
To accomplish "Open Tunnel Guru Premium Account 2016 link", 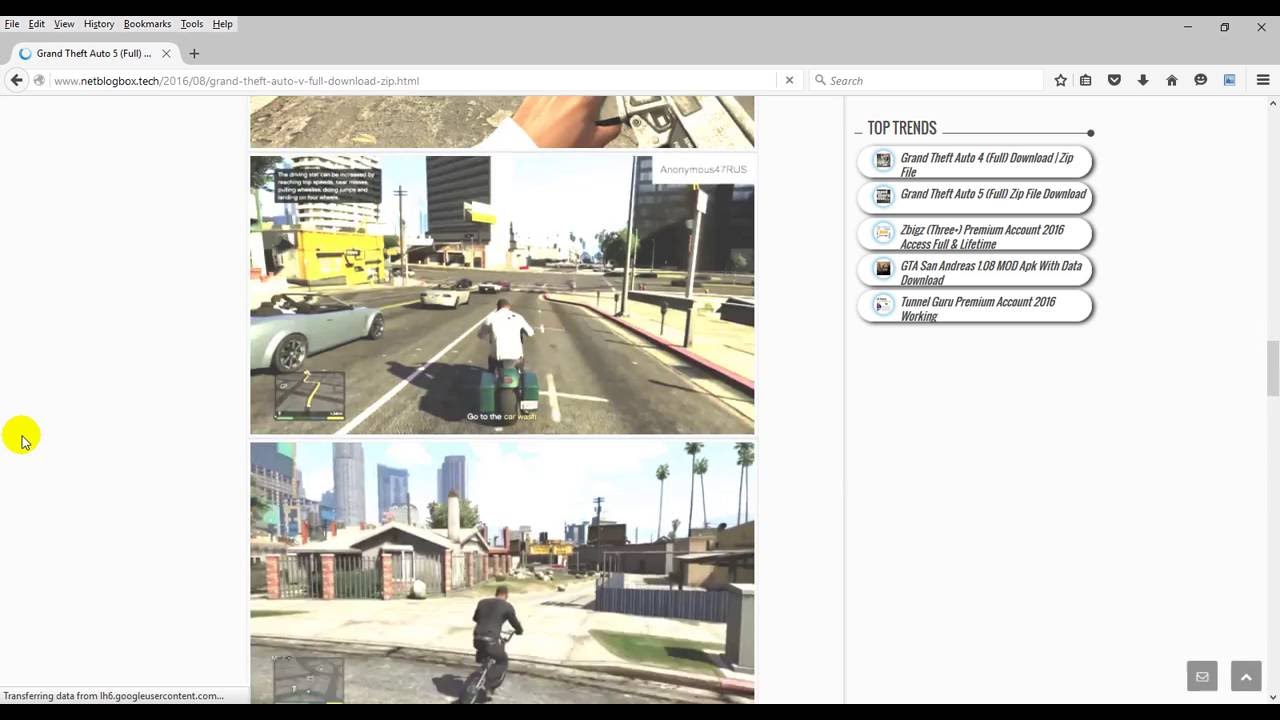I will (978, 308).
